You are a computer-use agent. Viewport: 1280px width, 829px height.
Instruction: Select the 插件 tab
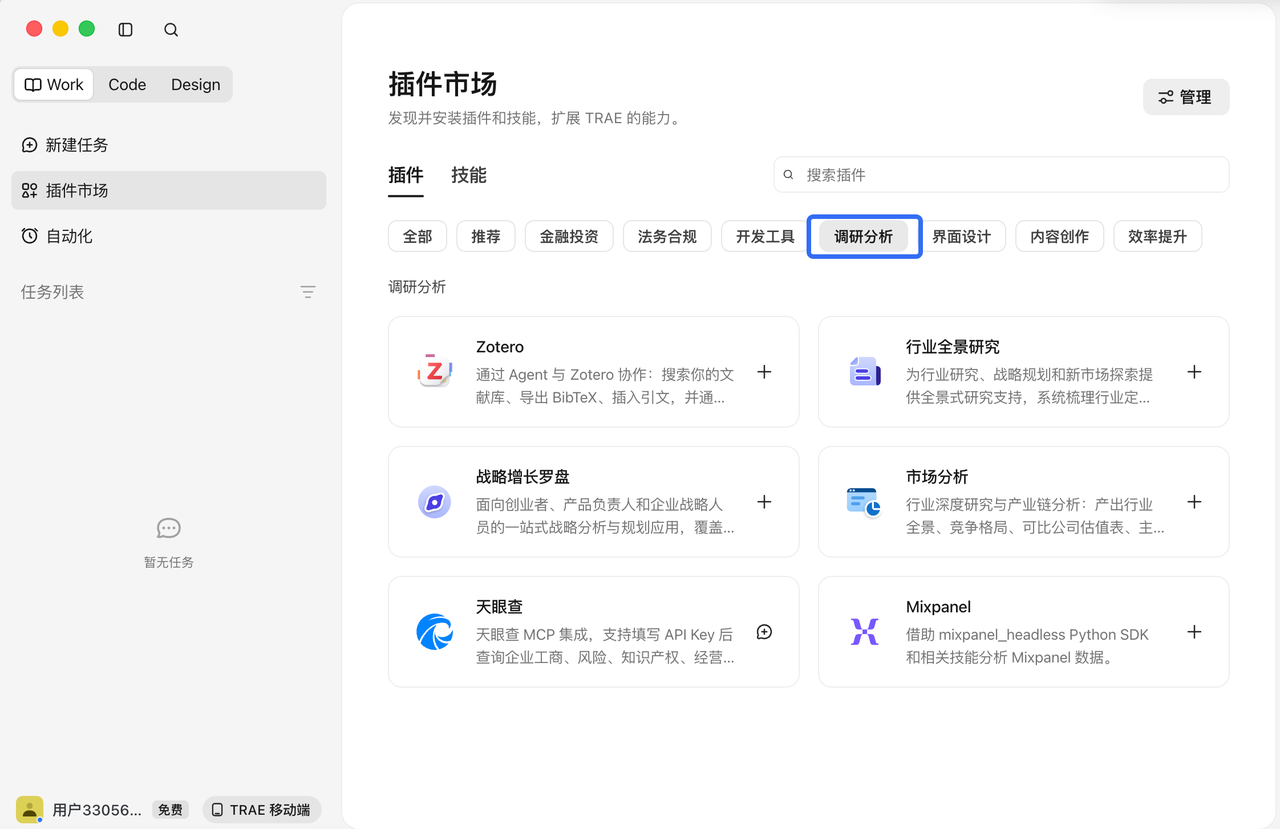[406, 175]
